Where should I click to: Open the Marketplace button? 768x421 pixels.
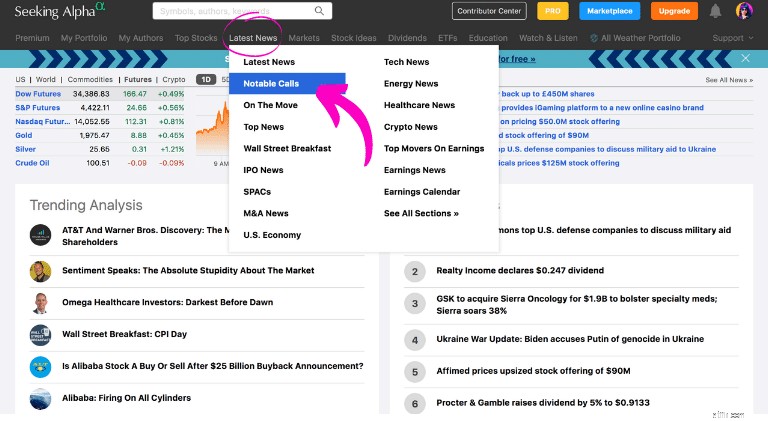[x=609, y=11]
